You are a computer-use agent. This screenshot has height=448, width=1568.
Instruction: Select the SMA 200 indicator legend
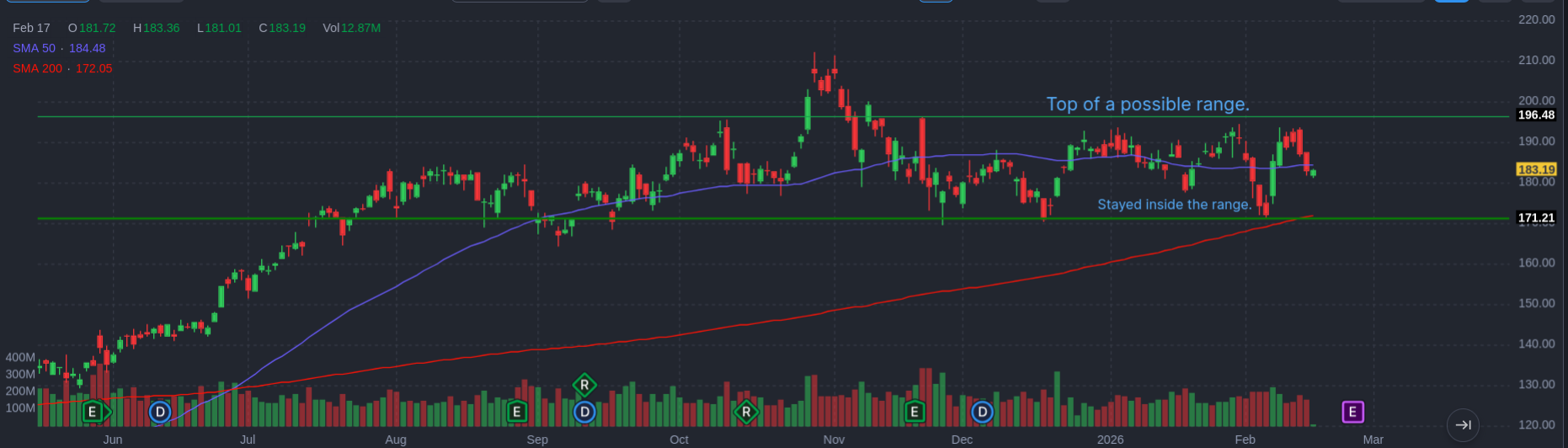click(x=62, y=68)
